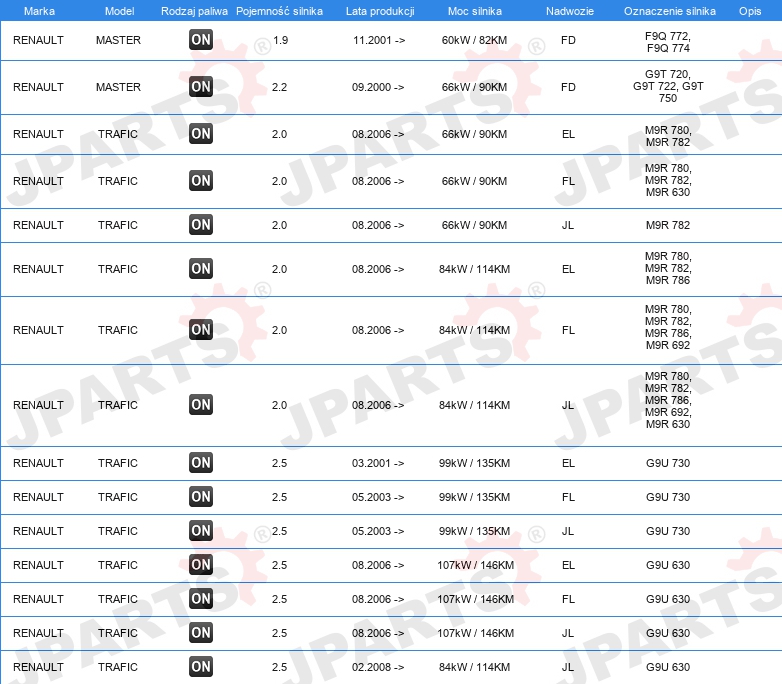This screenshot has width=782, height=684.
Task: Click the 02.2008 production date cell
Action: [x=378, y=667]
